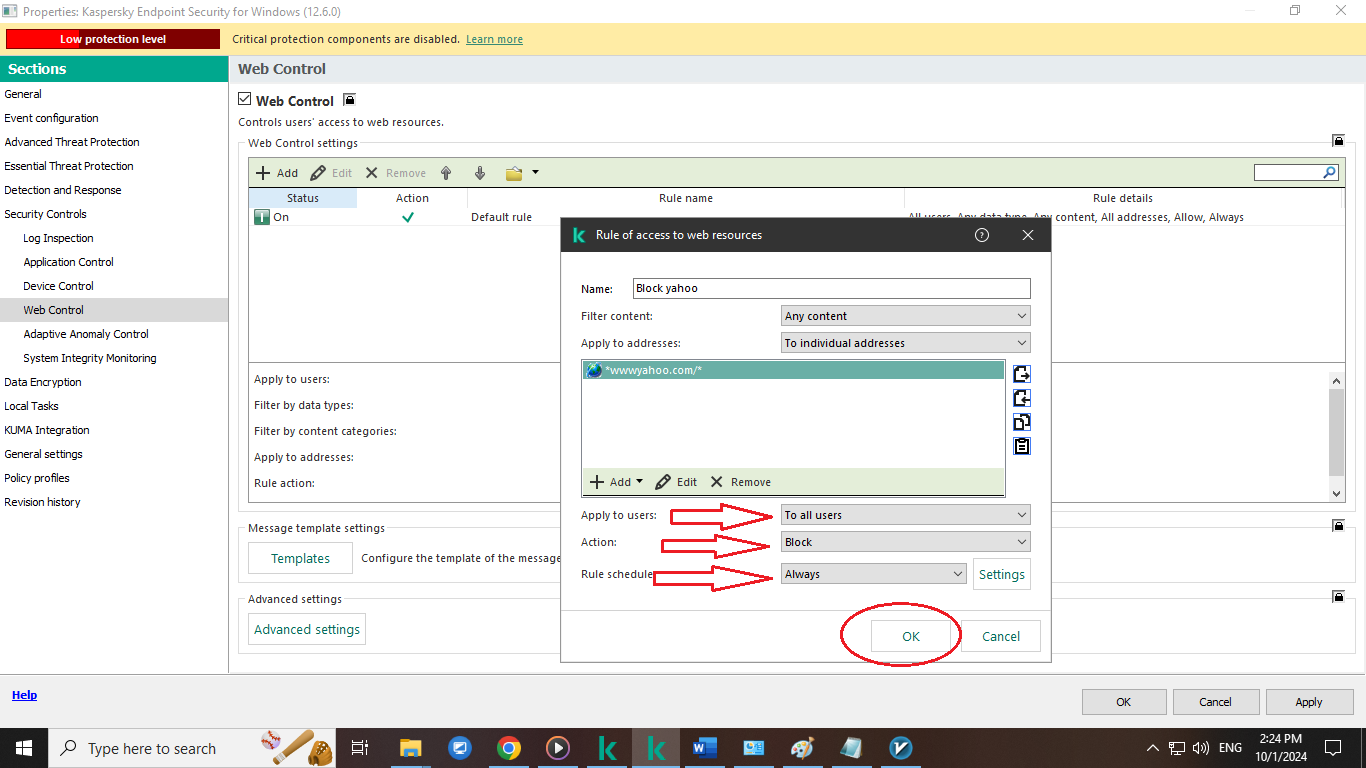
Task: Click the Edit pencil in the address list
Action: click(676, 482)
